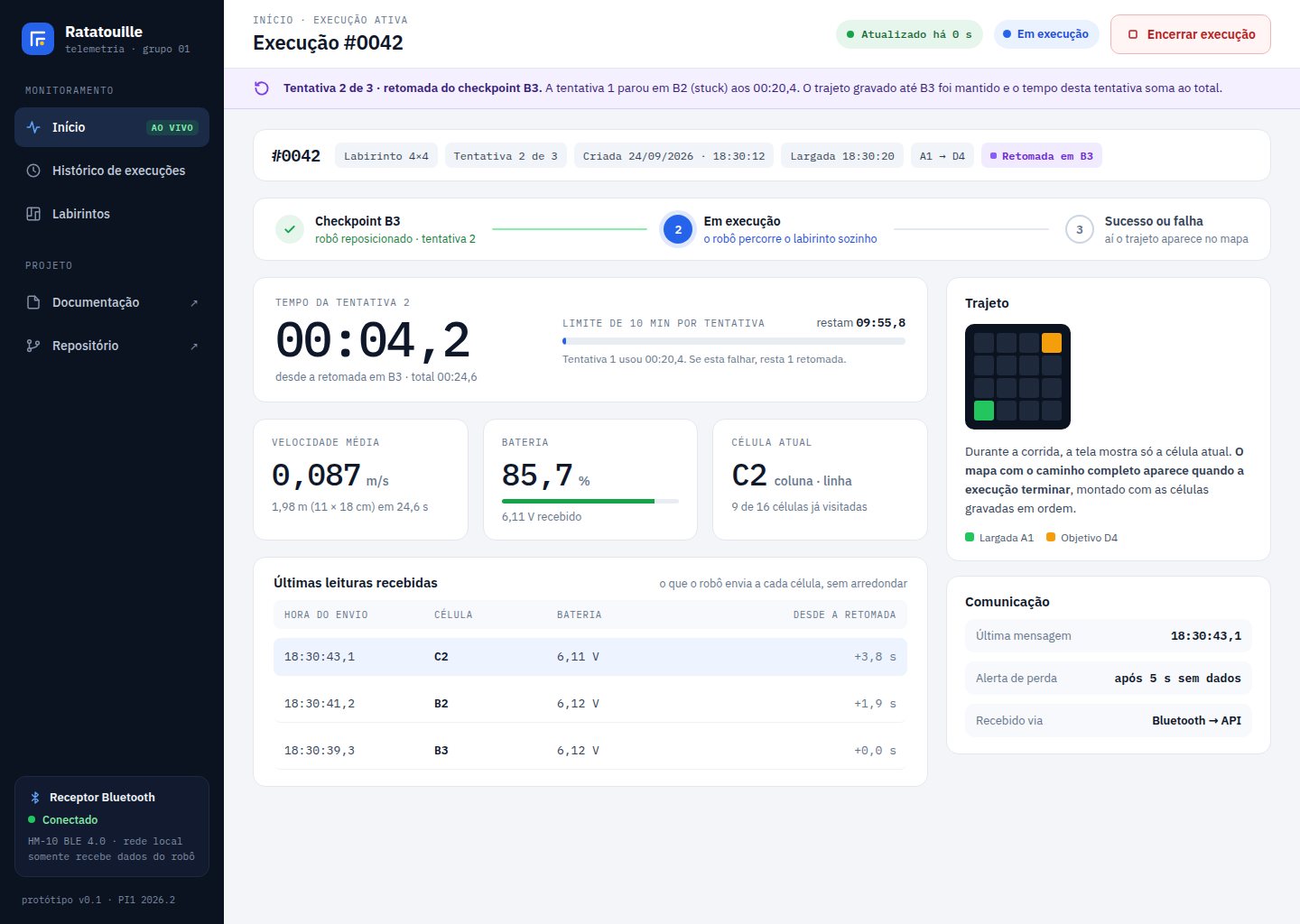This screenshot has width=1300, height=924.
Task: Select the reading row for cell B3
Action: click(590, 751)
